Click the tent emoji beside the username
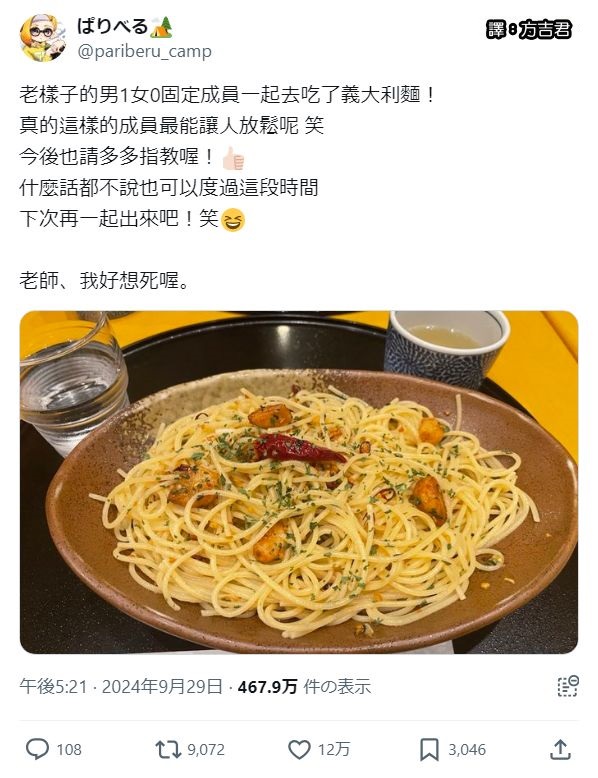The width and height of the screenshot is (598, 778). pyautogui.click(x=162, y=27)
